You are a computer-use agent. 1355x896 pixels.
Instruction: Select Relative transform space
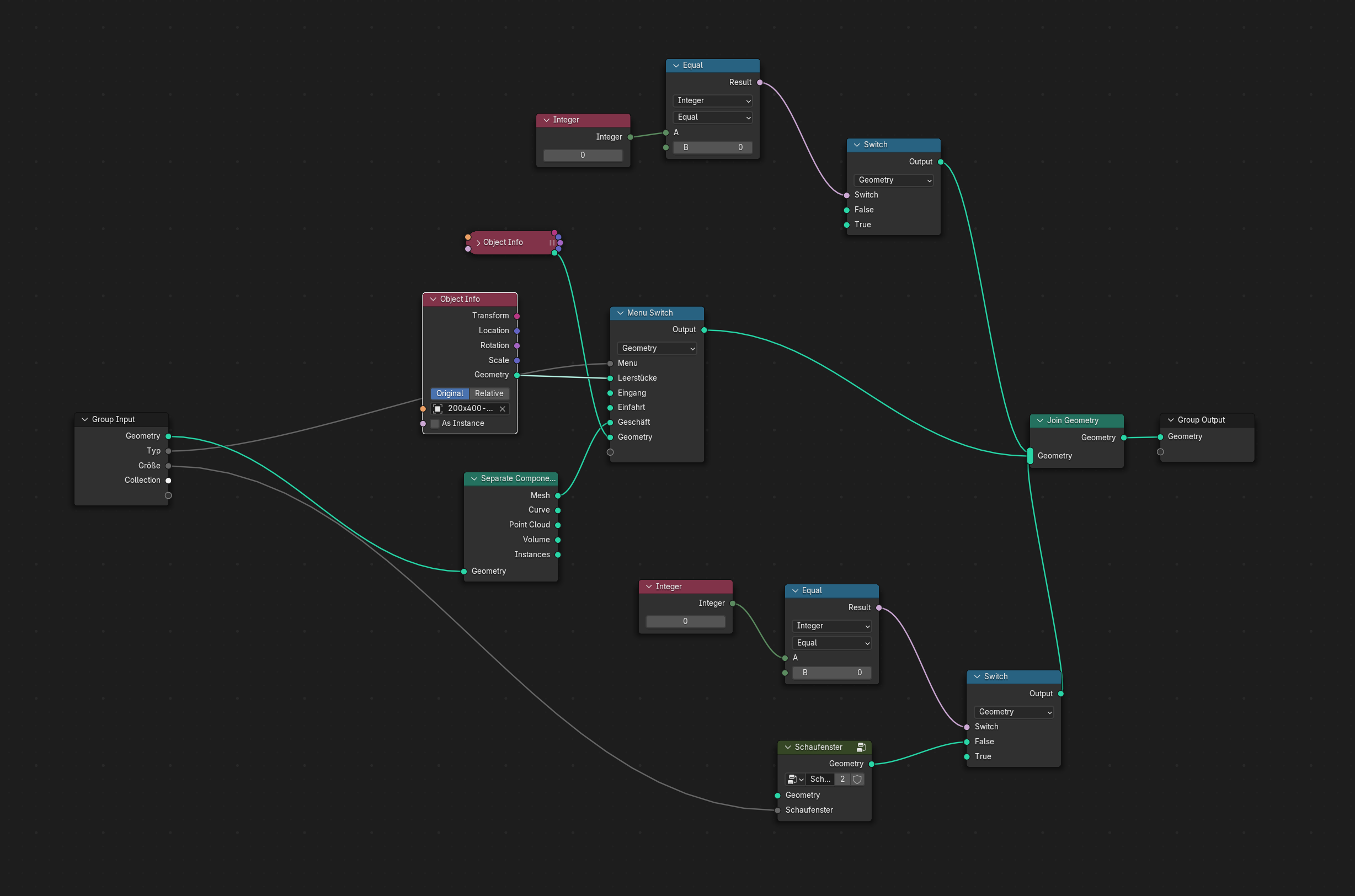pyautogui.click(x=489, y=393)
